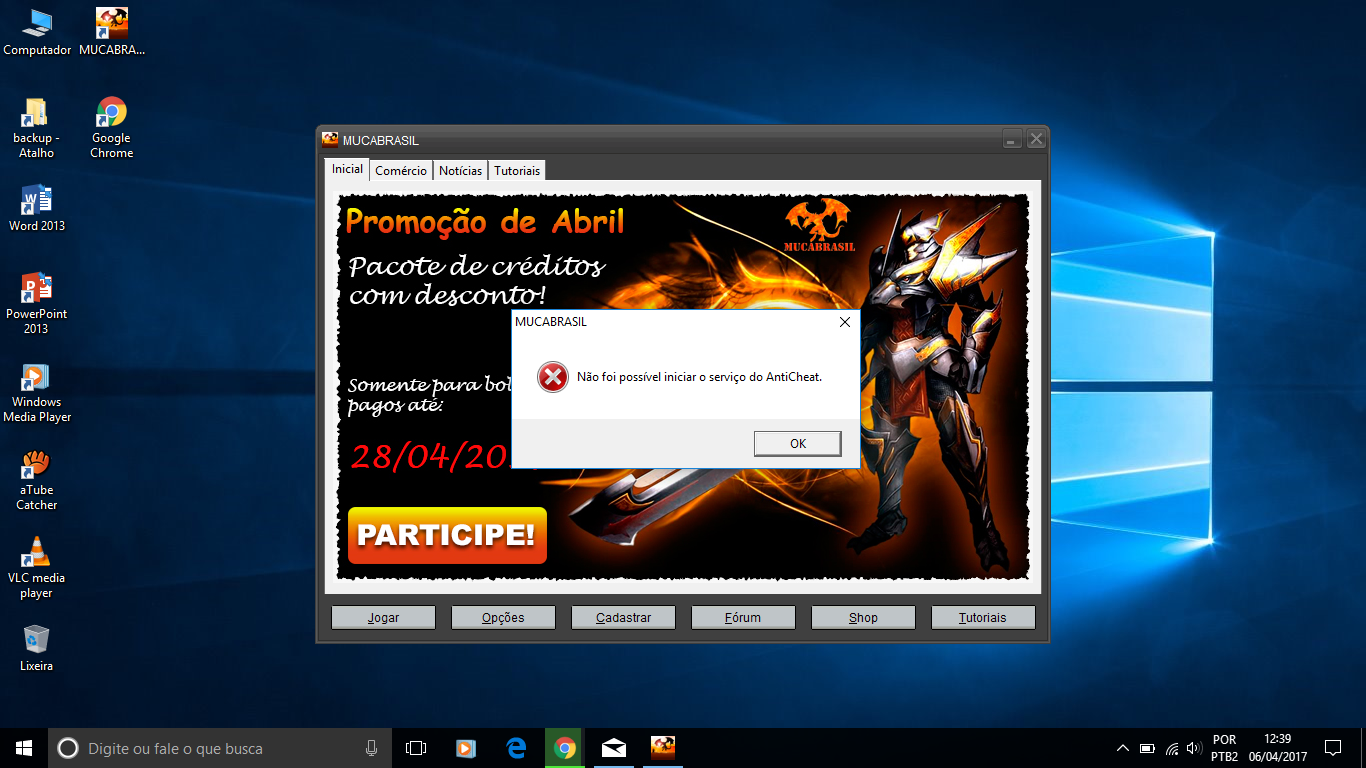
Task: Open the Tutoriais tab
Action: coord(517,171)
